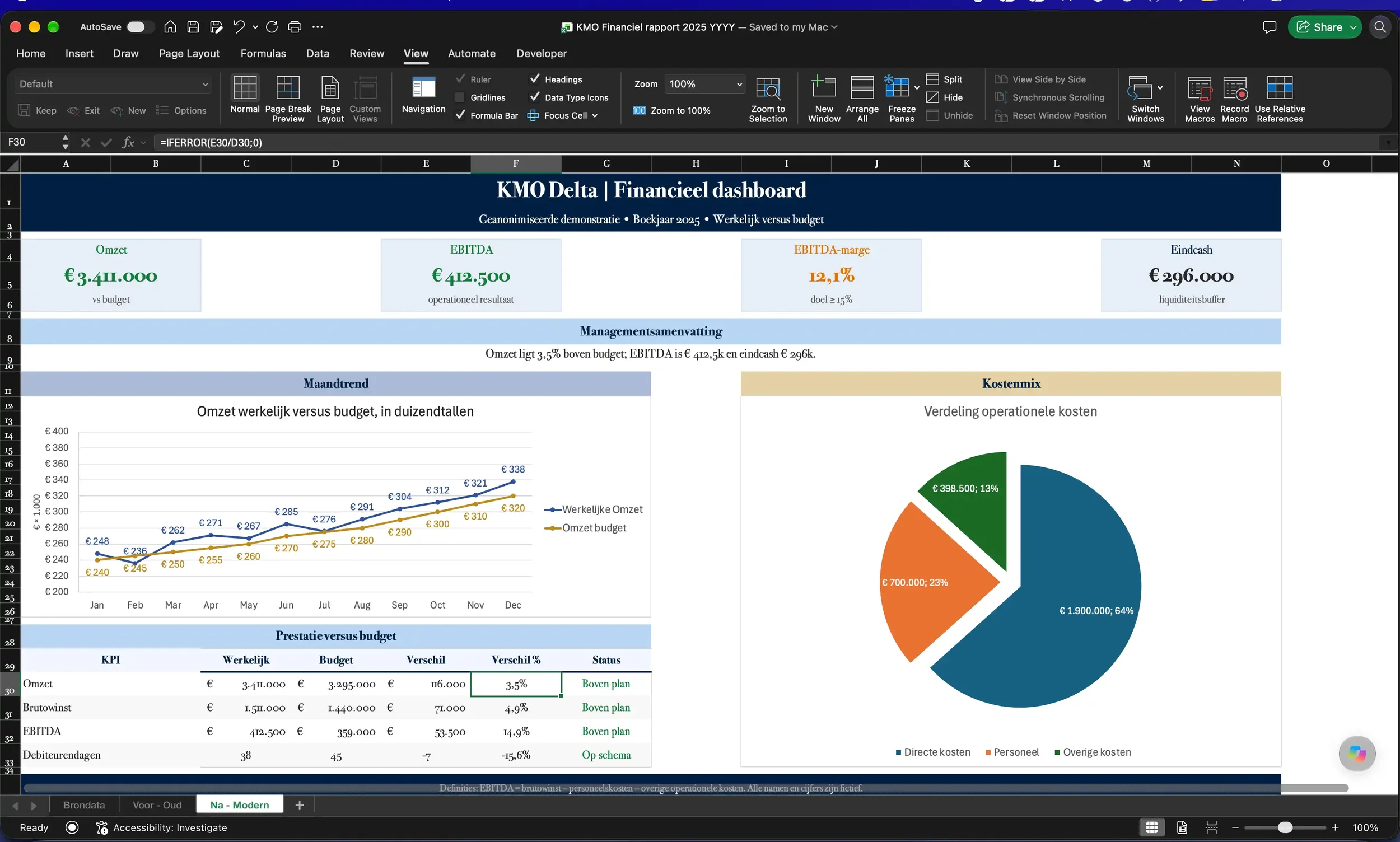The width and height of the screenshot is (1400, 842).
Task: Toggle Use Relative References
Action: tap(1280, 99)
